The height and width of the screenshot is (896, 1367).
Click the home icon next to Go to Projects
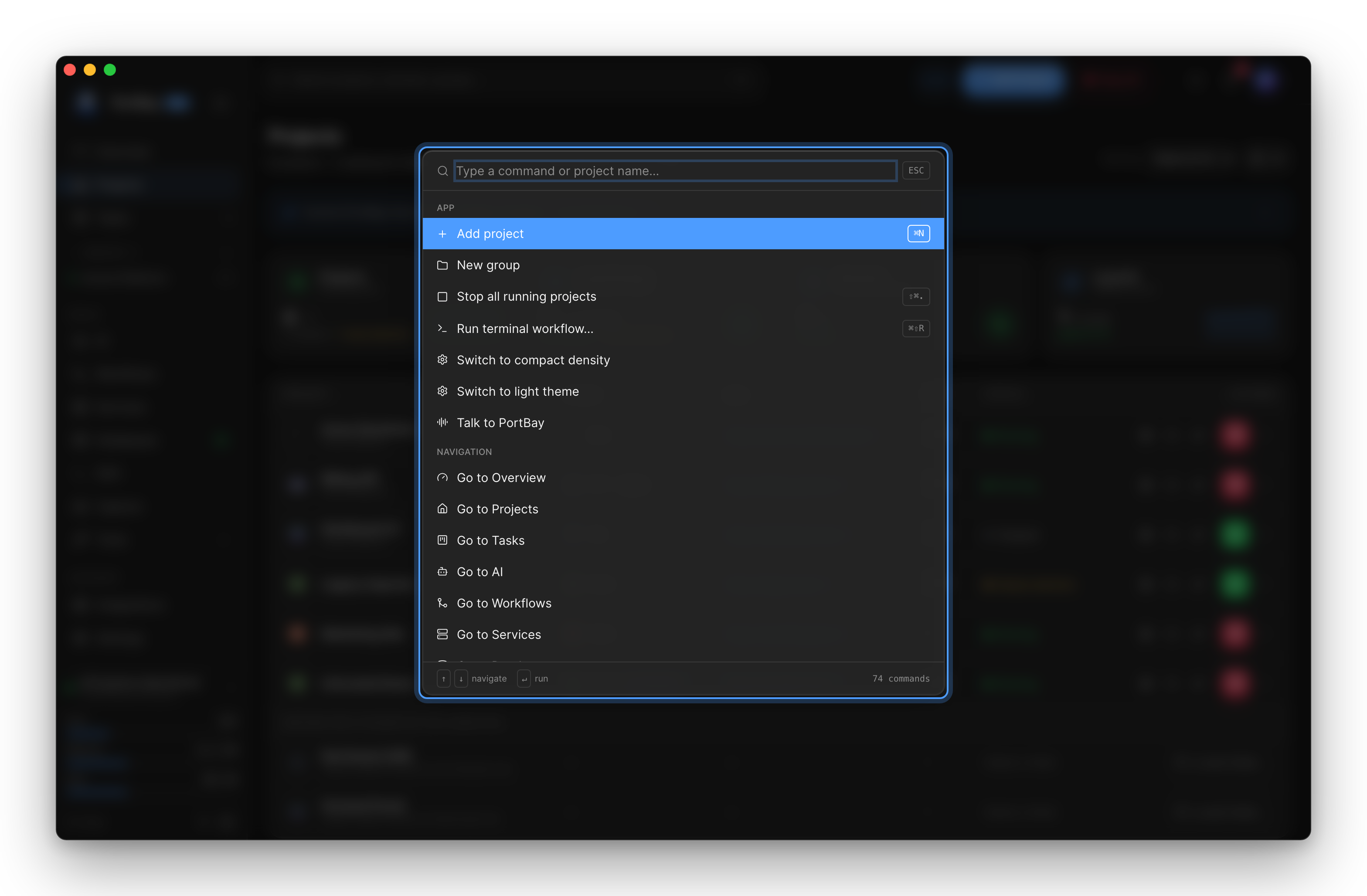coord(442,509)
